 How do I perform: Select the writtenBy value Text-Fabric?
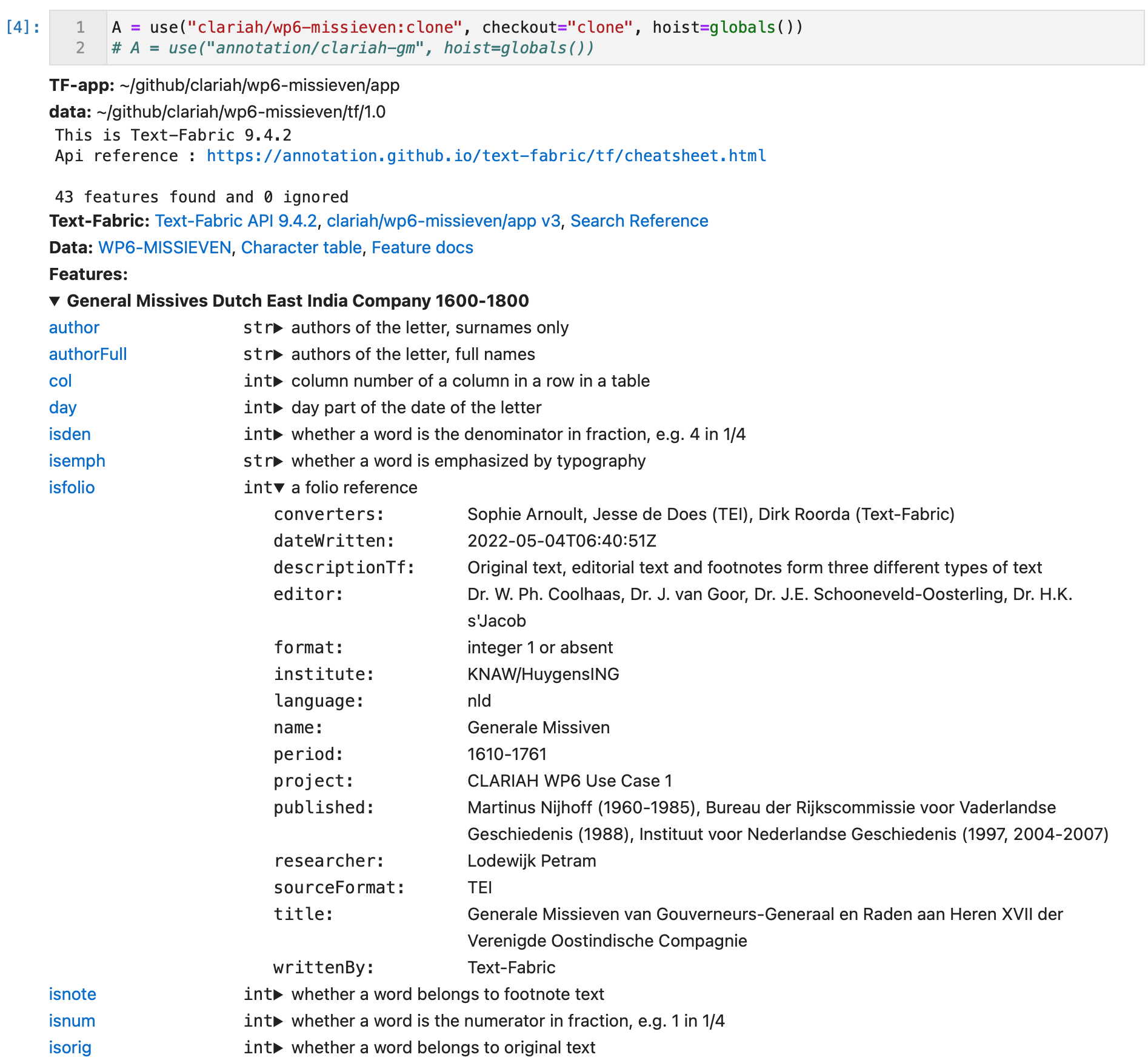511,968
